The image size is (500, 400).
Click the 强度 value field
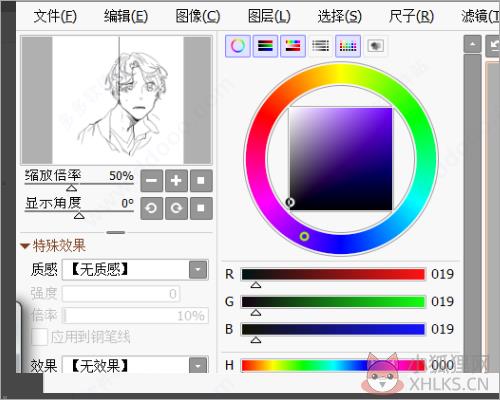[121, 294]
